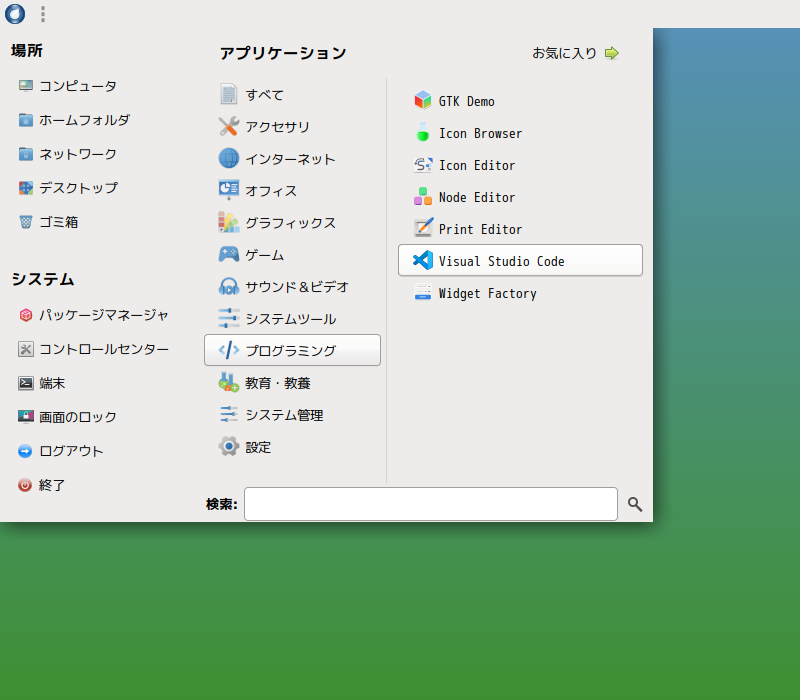The width and height of the screenshot is (800, 700).
Task: Open デスクトップ places entry
Action: click(68, 188)
